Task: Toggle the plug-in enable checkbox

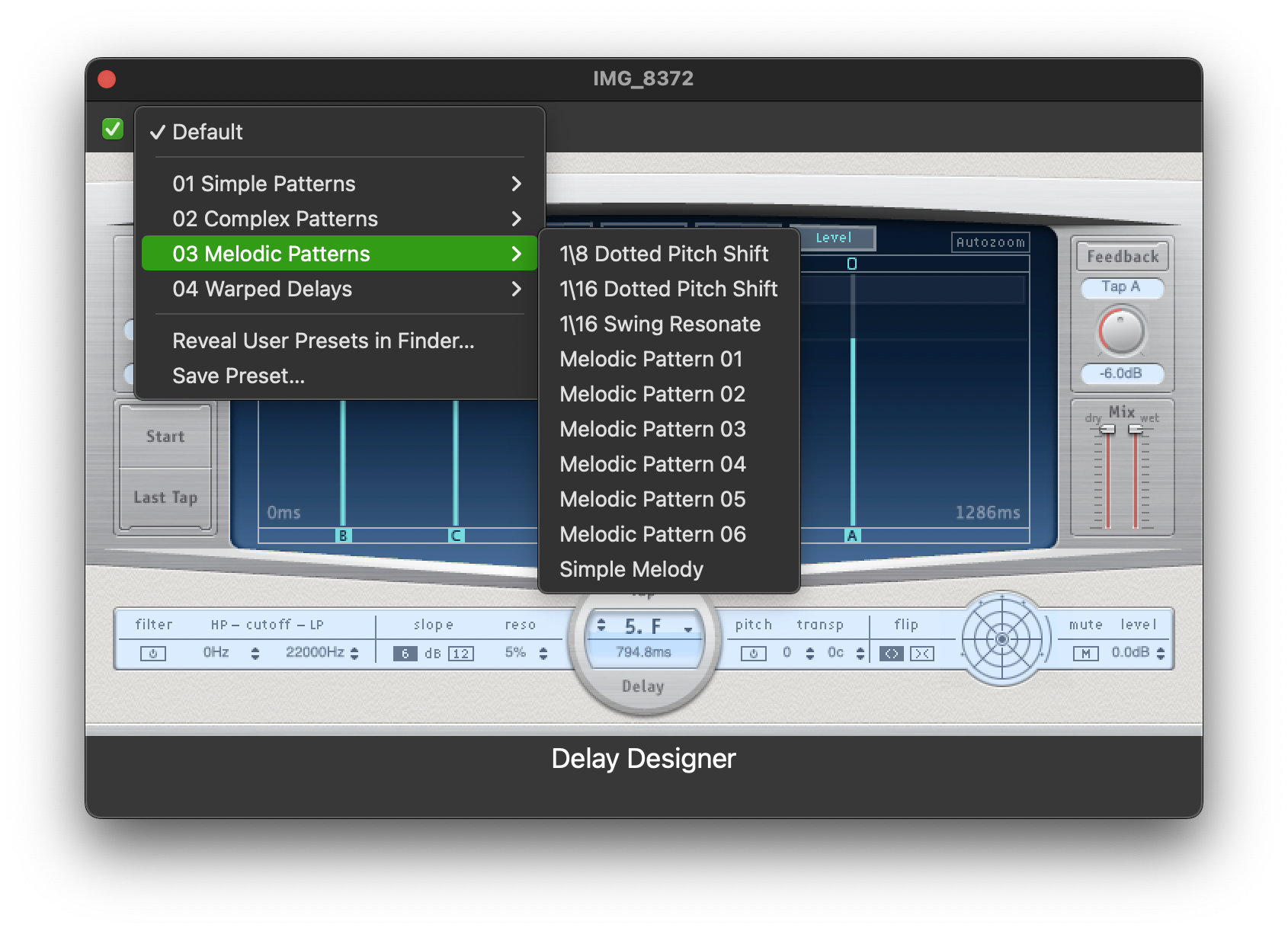Action: 113,129
